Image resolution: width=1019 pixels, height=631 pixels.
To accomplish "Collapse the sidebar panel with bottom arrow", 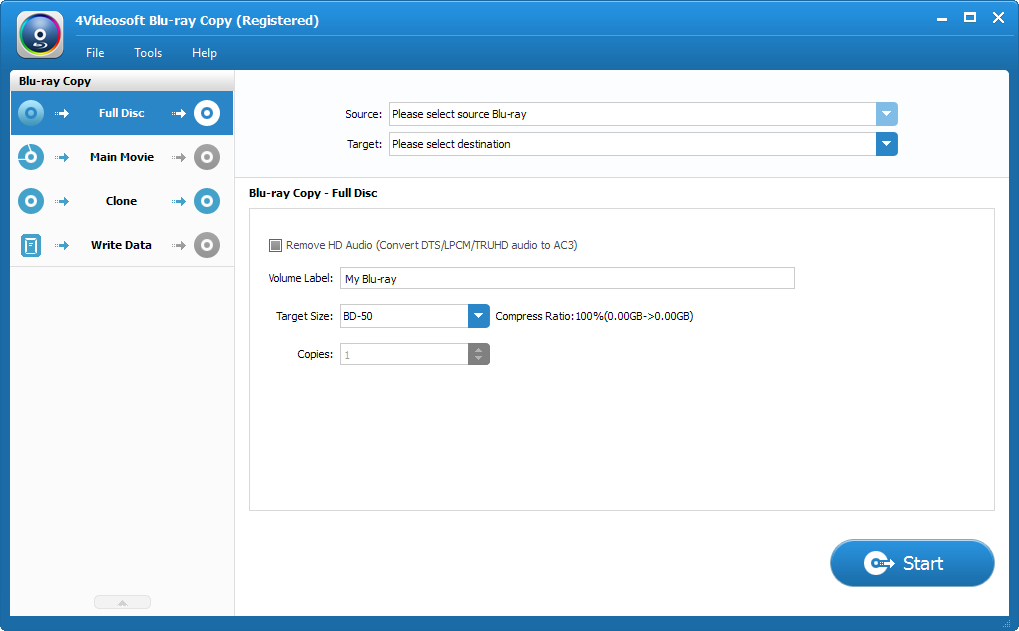I will [x=122, y=602].
